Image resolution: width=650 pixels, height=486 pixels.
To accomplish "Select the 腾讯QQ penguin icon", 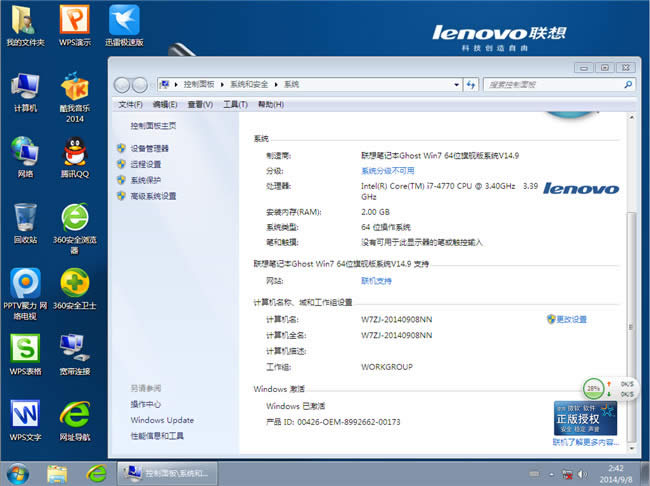I will coord(75,158).
